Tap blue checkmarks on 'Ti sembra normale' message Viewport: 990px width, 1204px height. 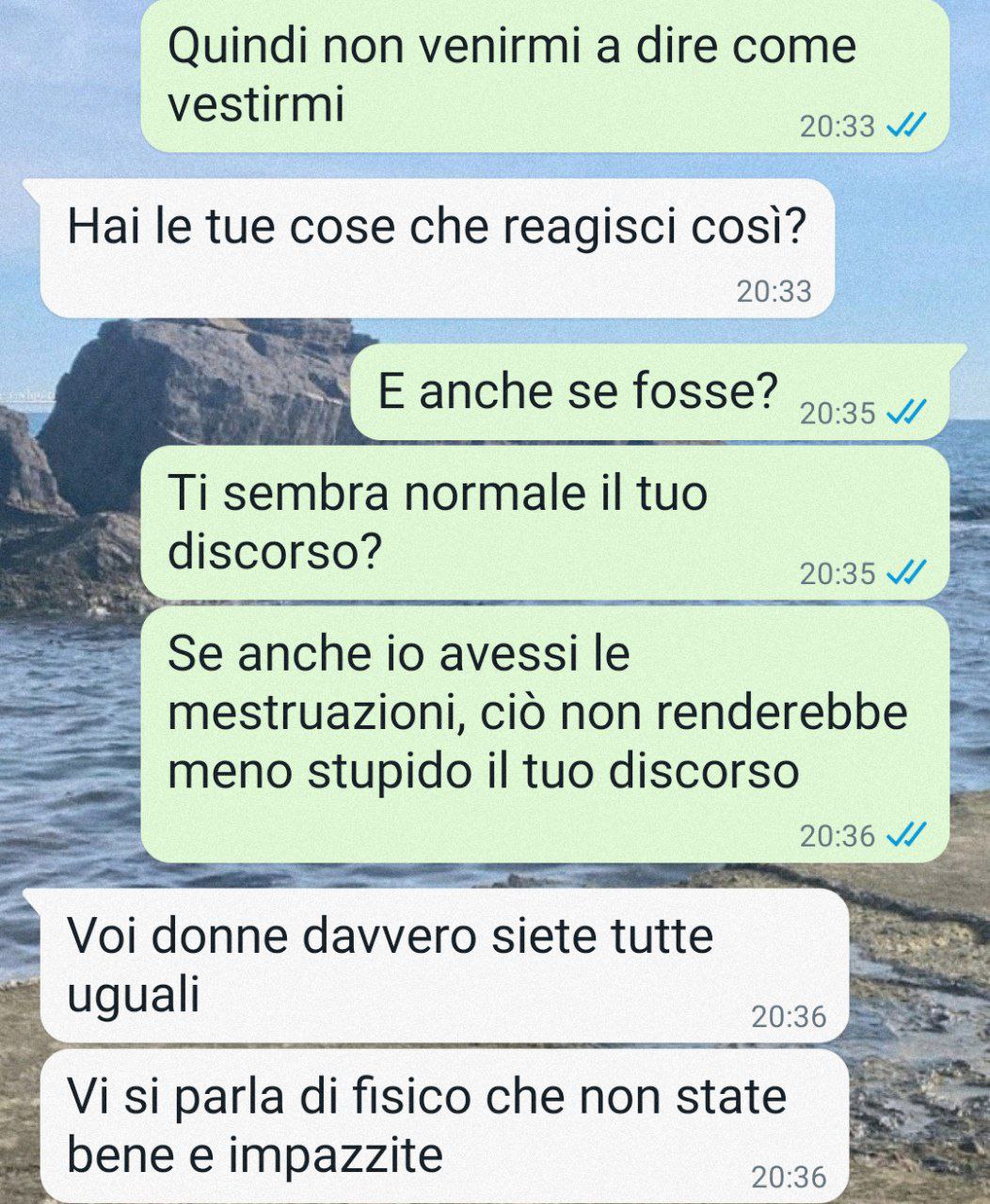(x=908, y=572)
